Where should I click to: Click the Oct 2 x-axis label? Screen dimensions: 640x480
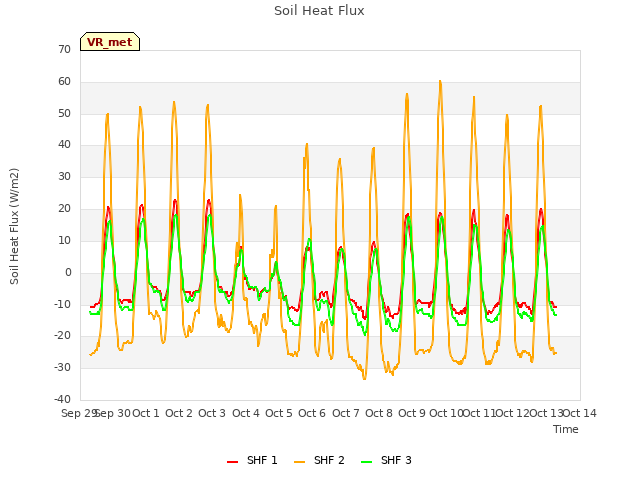point(179,413)
